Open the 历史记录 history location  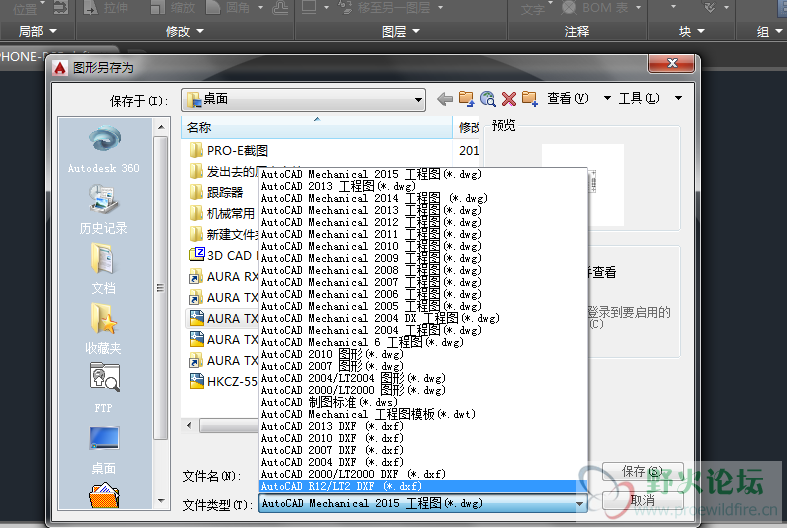pyautogui.click(x=104, y=209)
